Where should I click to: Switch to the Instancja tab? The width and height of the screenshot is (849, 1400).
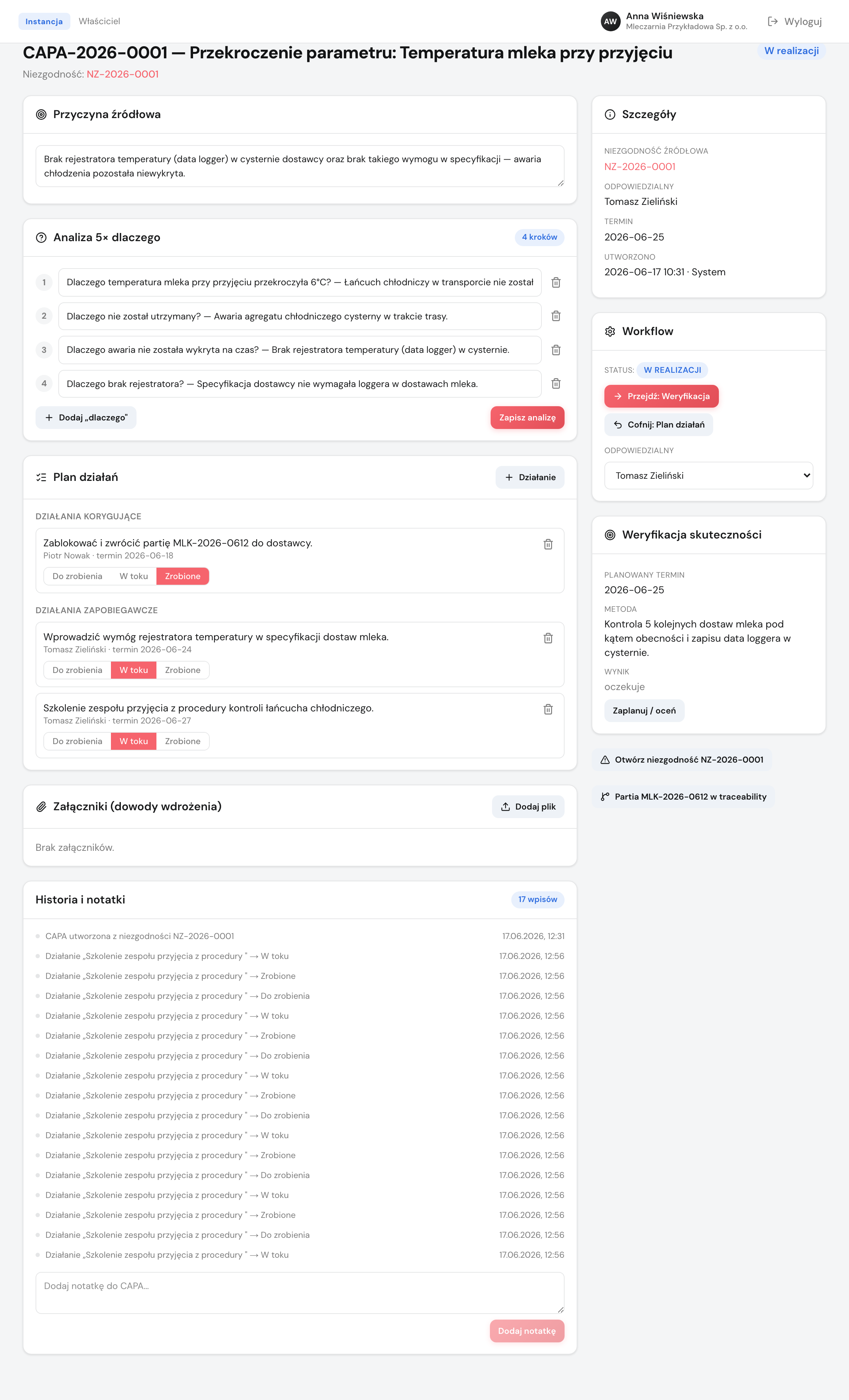point(44,22)
